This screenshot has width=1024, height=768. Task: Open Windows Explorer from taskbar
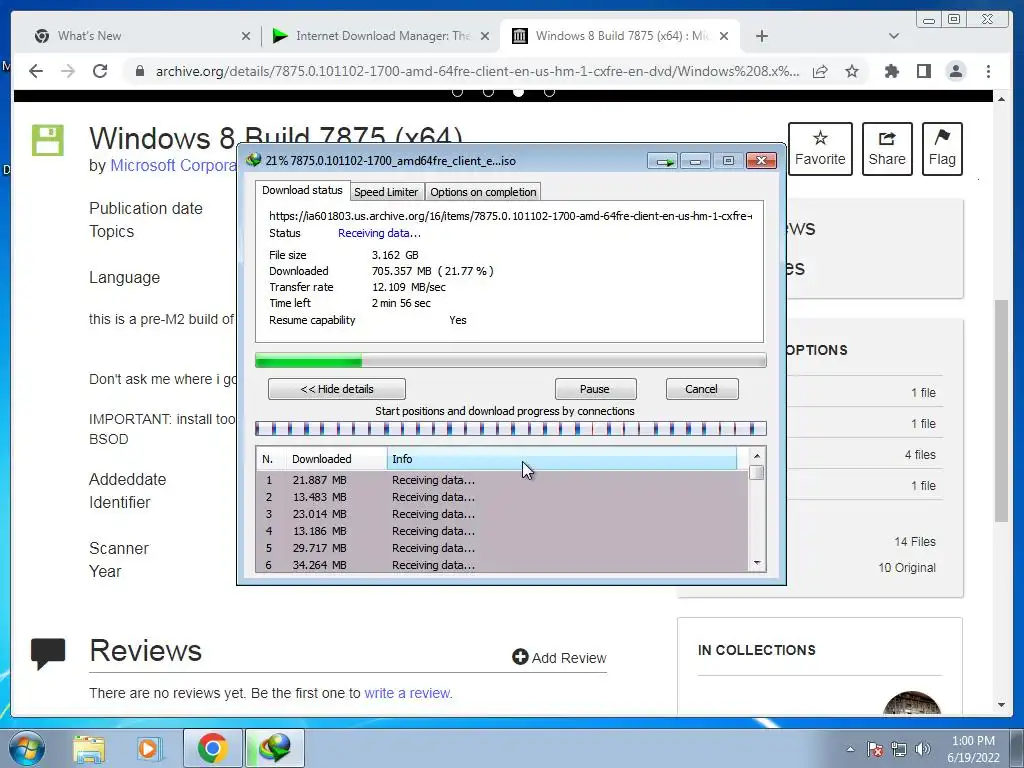tap(89, 748)
